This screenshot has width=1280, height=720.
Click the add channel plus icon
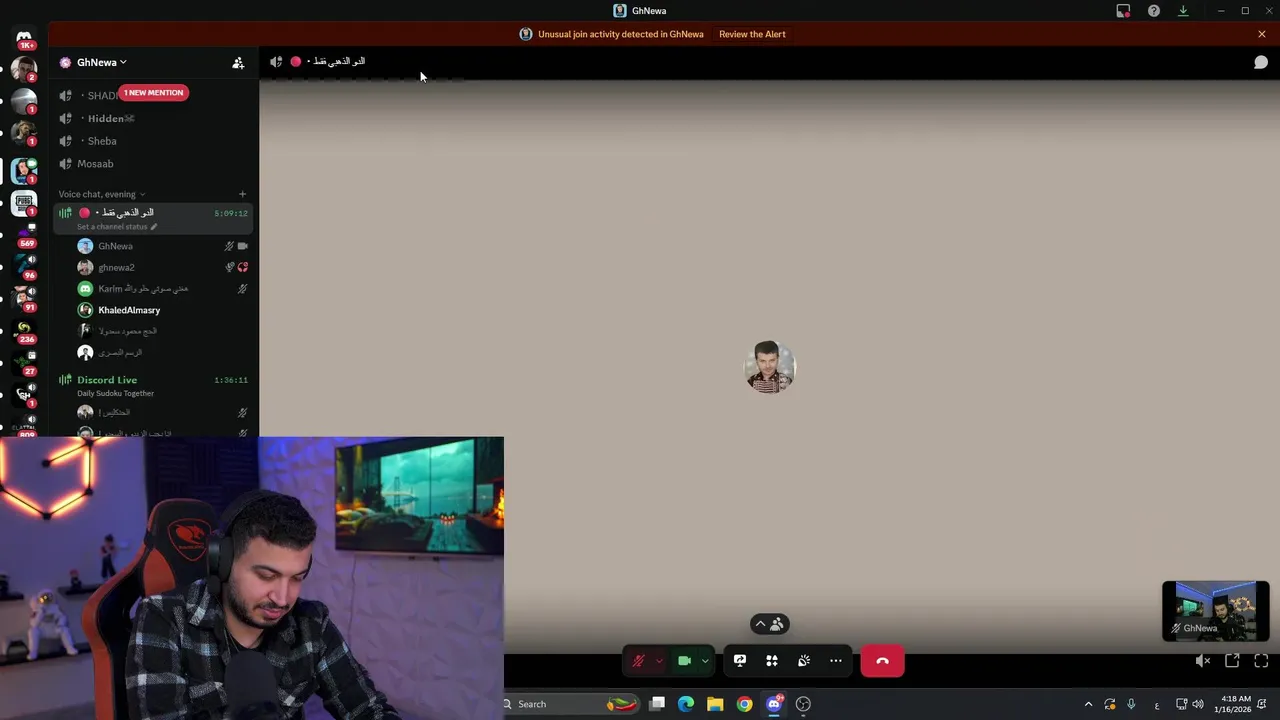tap(242, 194)
